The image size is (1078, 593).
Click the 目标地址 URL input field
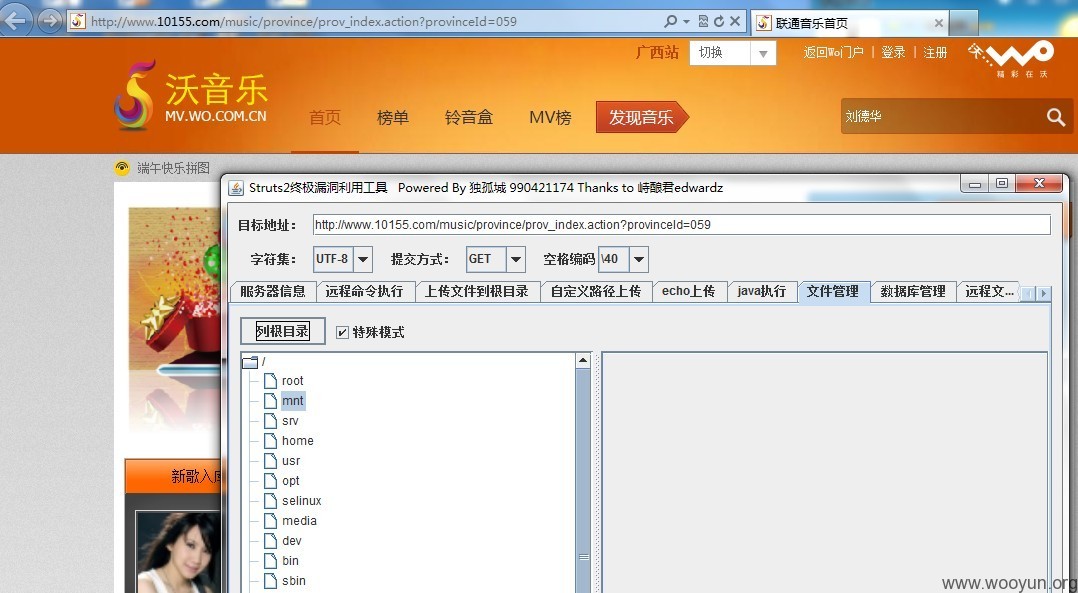[681, 225]
